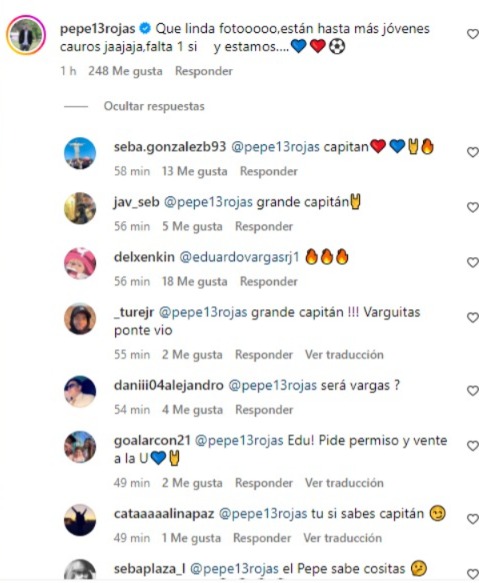Collapse replies via Ocultar respuestas

(154, 106)
